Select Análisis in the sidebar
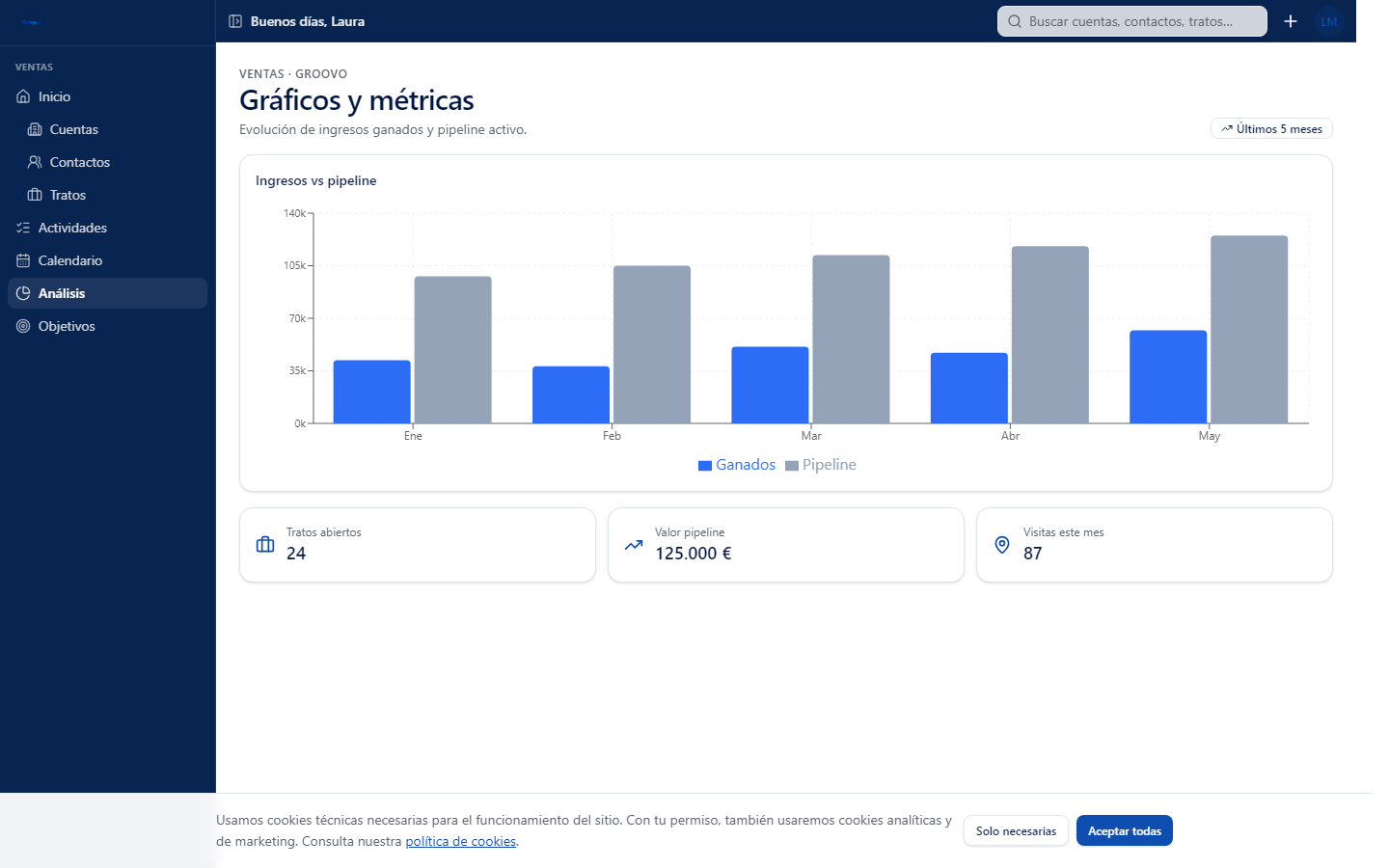Viewport: 1389px width, 868px height. click(x=107, y=293)
